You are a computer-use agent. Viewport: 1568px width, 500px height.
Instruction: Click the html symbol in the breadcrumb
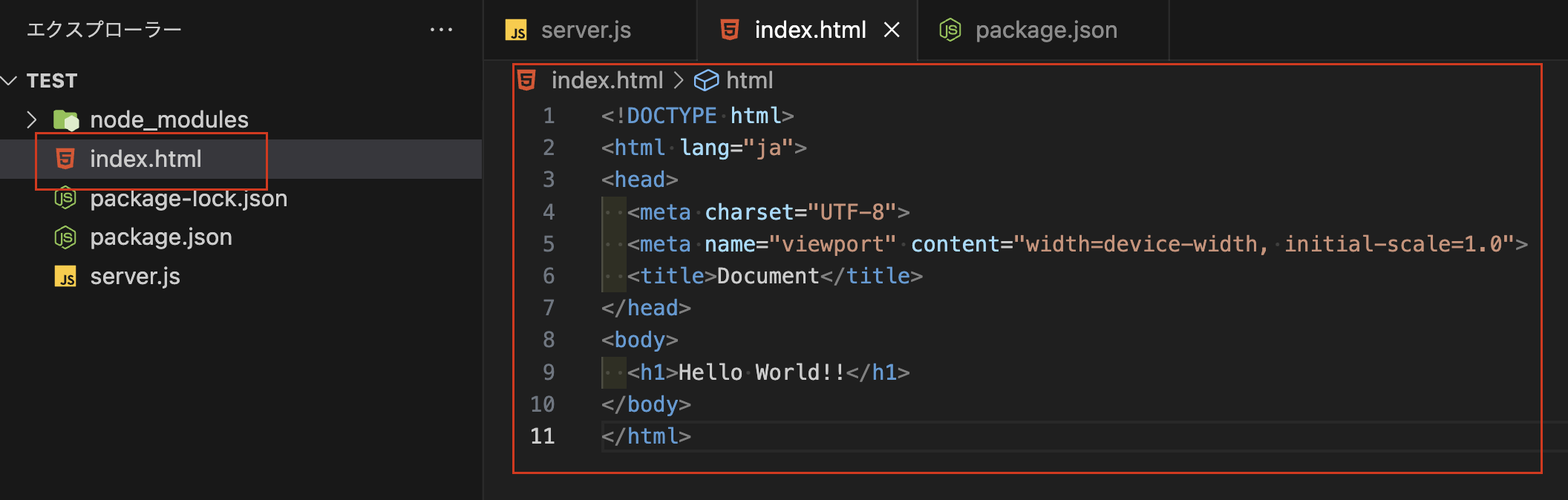click(x=750, y=80)
